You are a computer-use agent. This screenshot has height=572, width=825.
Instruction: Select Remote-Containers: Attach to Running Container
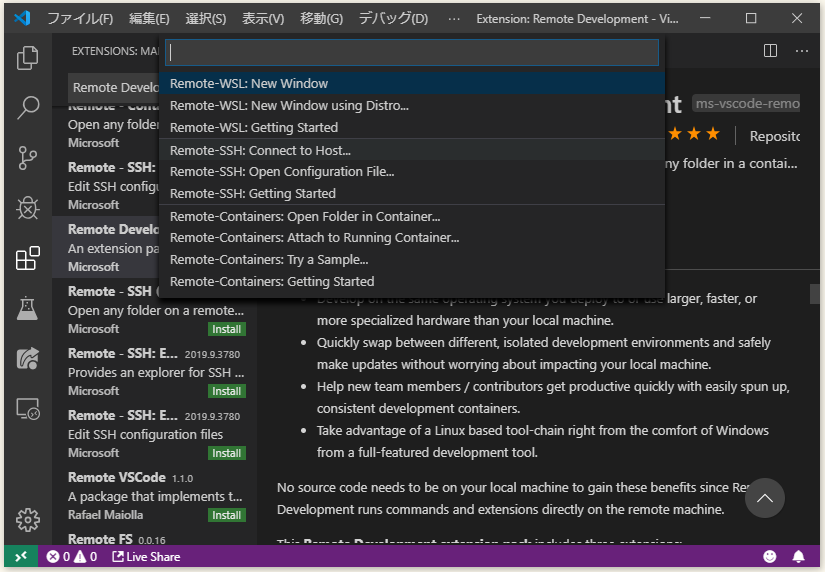[x=412, y=237]
